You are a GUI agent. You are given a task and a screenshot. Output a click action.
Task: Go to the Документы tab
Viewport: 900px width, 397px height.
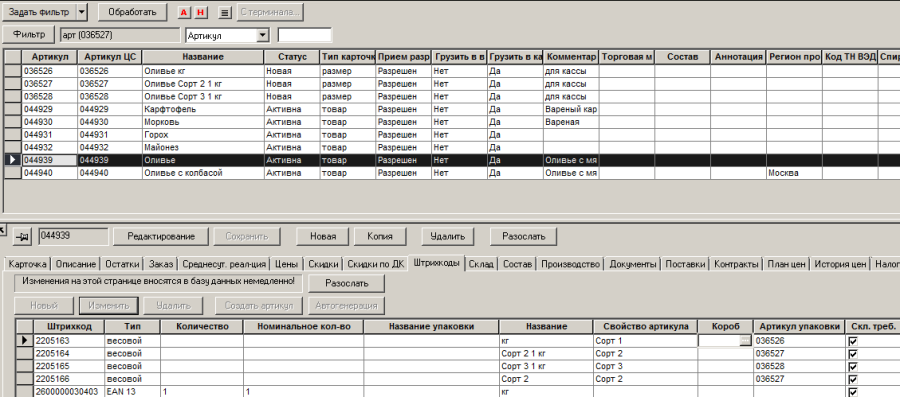coord(633,264)
